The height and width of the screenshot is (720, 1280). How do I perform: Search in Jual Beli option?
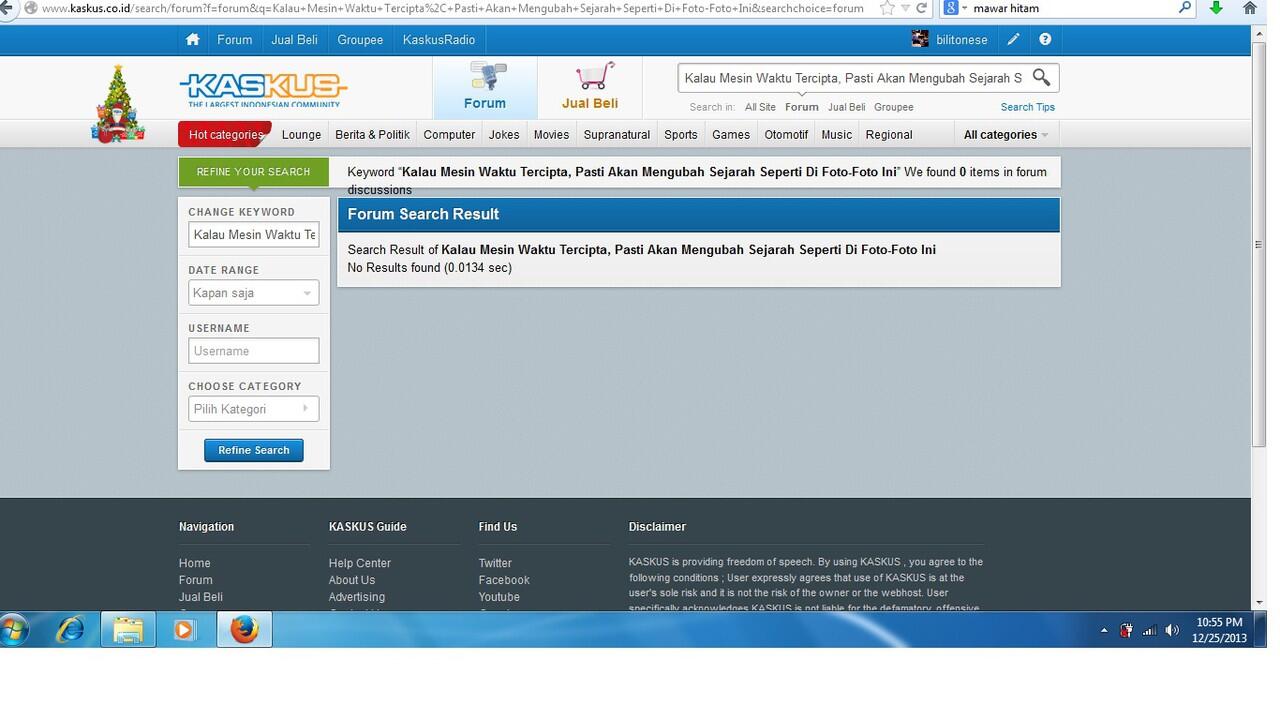[x=847, y=107]
